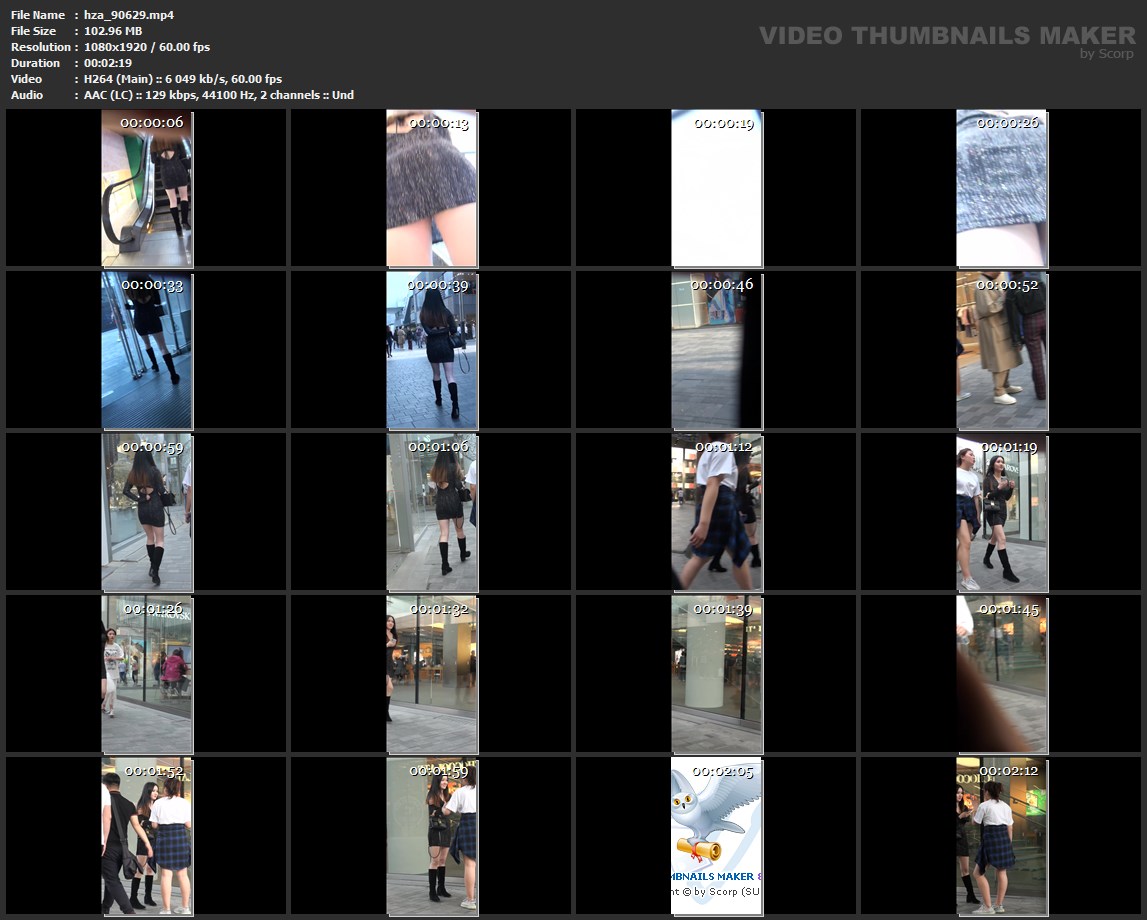Open the frame at 00:00:59
The image size is (1147, 920).
(146, 512)
